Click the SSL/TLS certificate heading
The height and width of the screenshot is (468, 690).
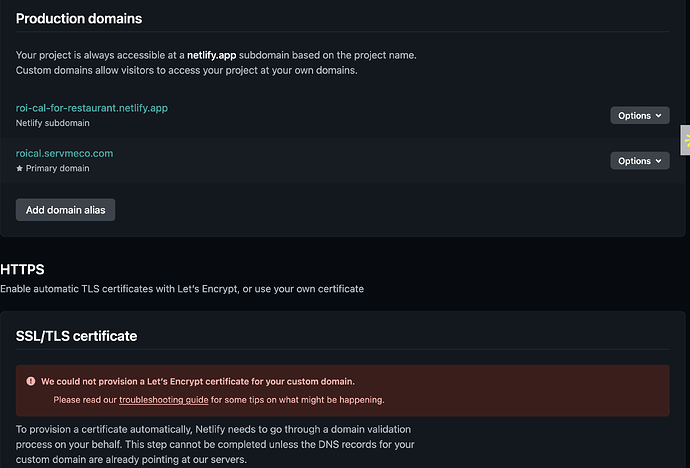tap(76, 336)
